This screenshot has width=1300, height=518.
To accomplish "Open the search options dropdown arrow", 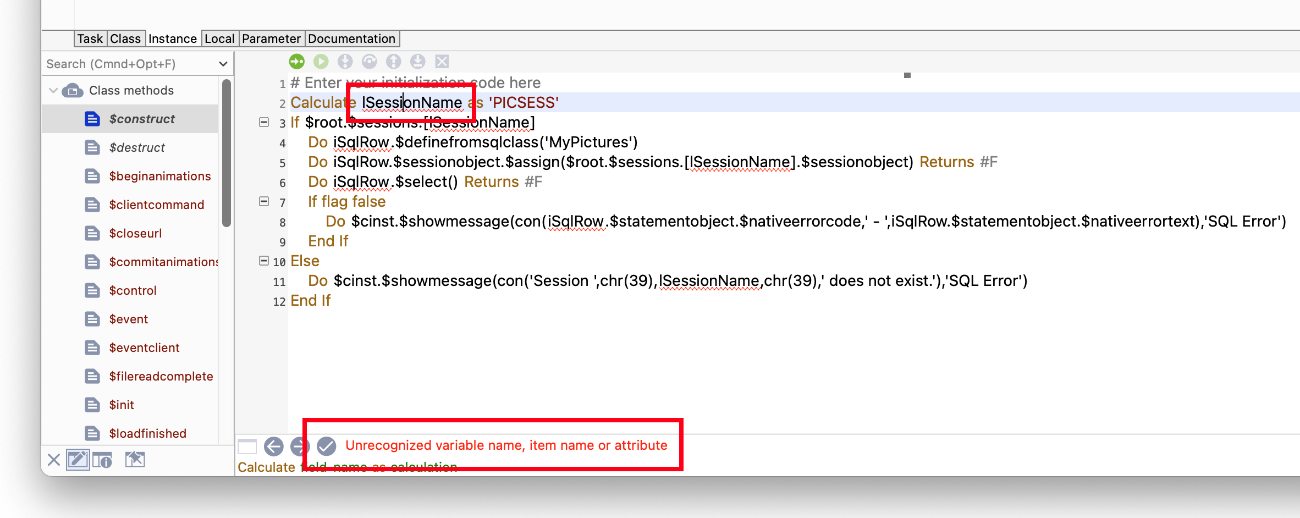I will [223, 64].
